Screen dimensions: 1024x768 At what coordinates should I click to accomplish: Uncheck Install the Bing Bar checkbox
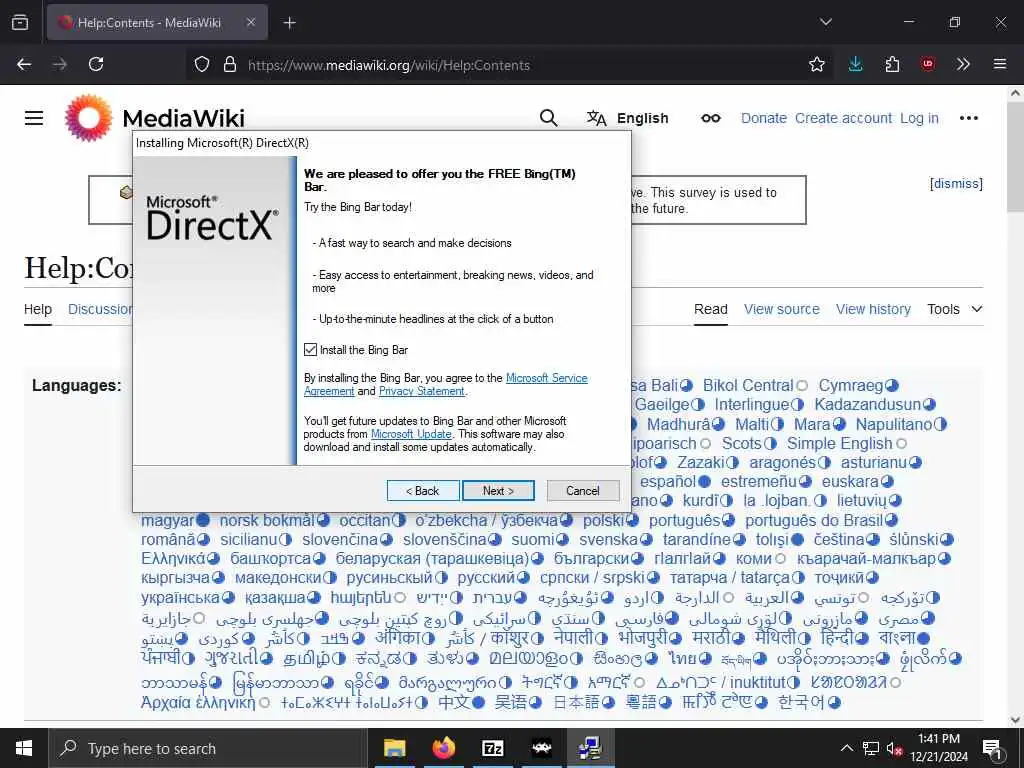[310, 350]
